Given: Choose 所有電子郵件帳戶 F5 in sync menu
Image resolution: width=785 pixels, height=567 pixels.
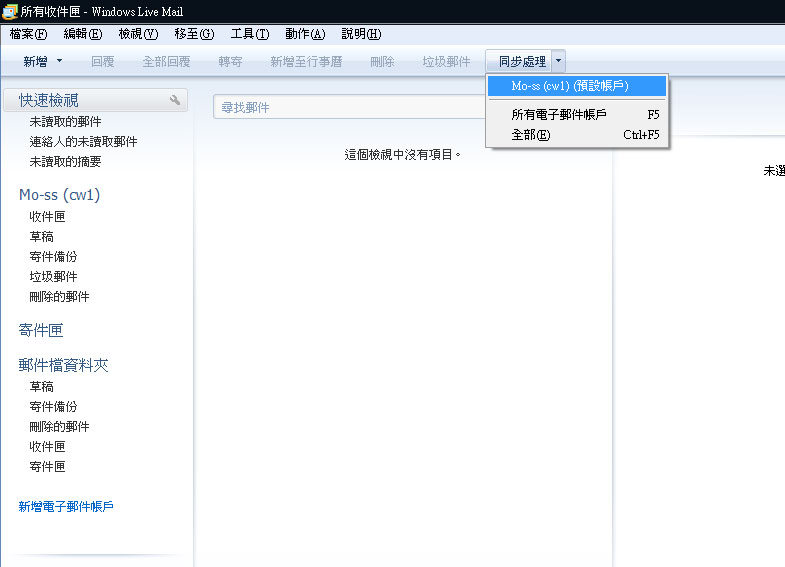Looking at the screenshot, I should pos(577,115).
